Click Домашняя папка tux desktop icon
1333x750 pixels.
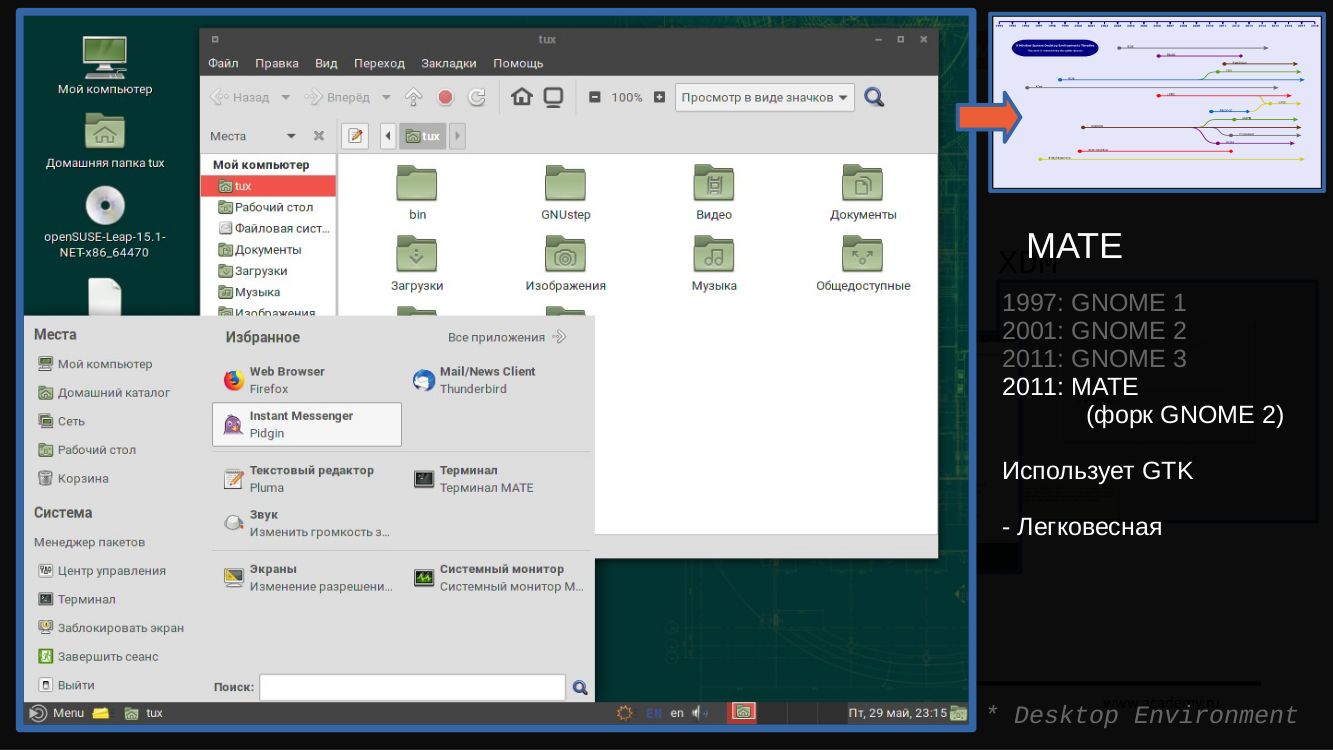coord(105,140)
